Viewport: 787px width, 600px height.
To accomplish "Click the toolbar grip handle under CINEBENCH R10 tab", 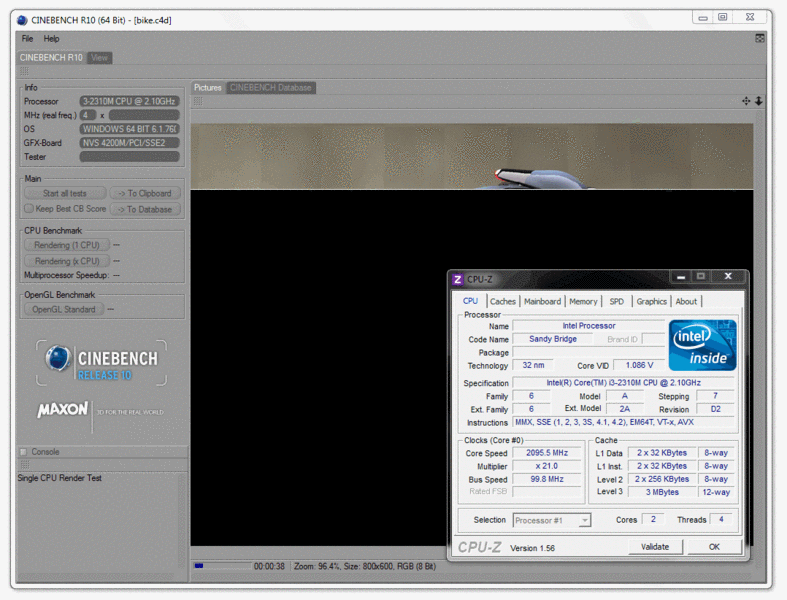I will [24, 71].
